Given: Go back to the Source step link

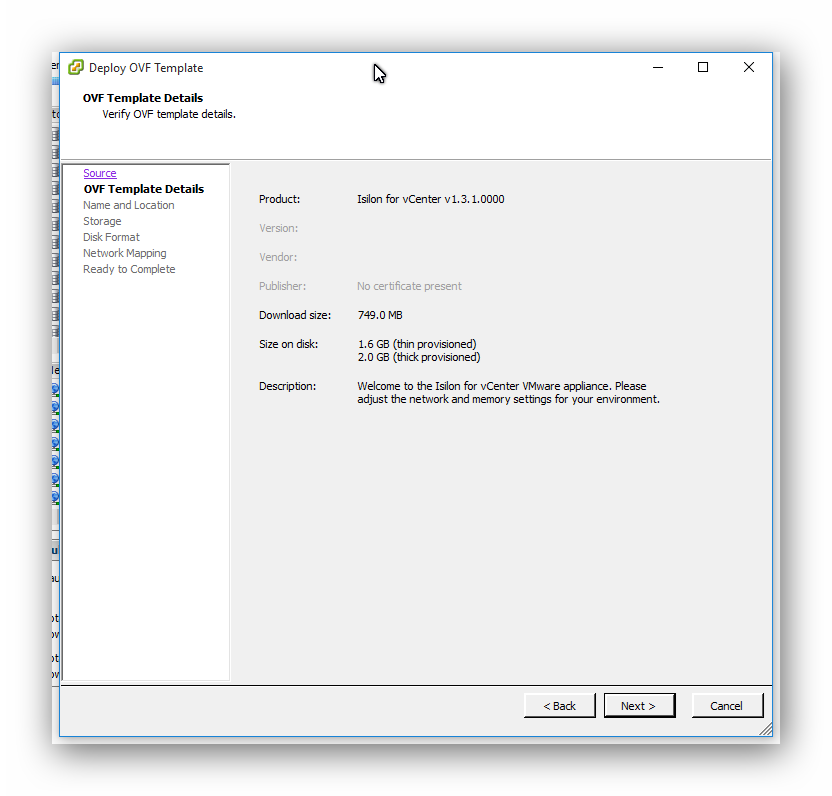Looking at the screenshot, I should [x=99, y=173].
